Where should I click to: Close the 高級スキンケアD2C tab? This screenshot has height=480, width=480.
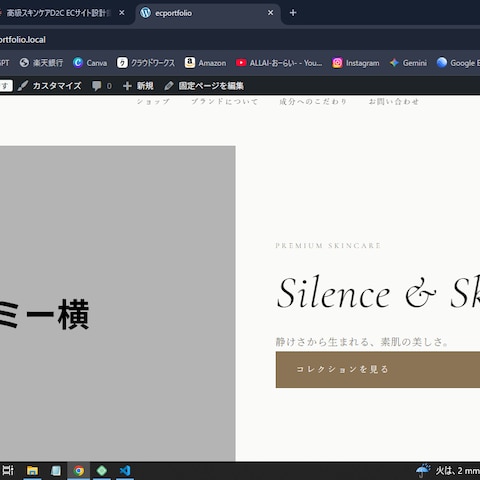pos(122,13)
